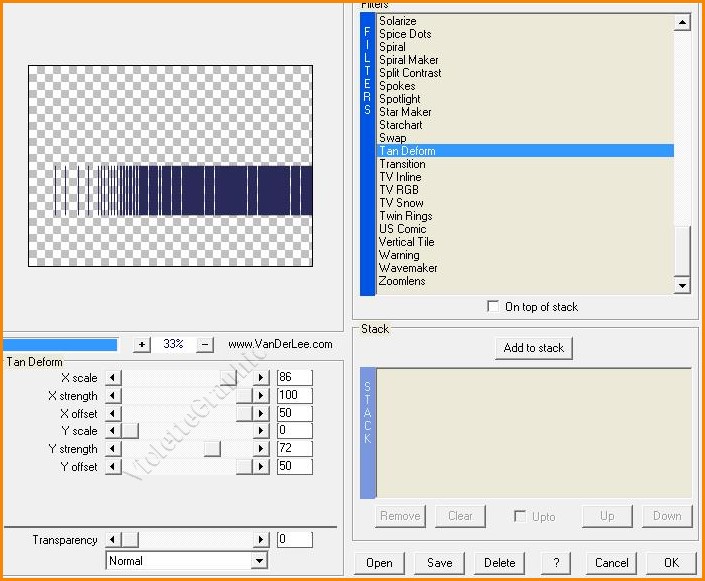
Task: Click the Add to stack button
Action: pos(533,348)
